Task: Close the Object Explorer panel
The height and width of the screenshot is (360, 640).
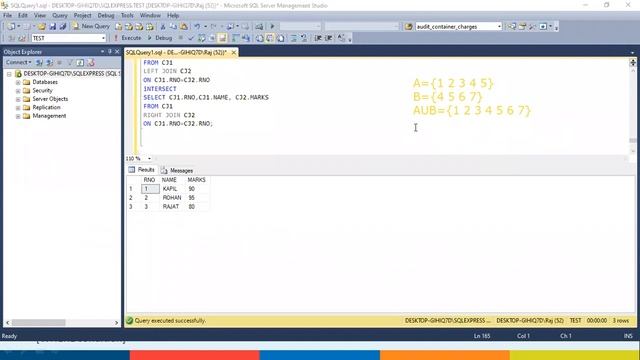Action: 117,52
